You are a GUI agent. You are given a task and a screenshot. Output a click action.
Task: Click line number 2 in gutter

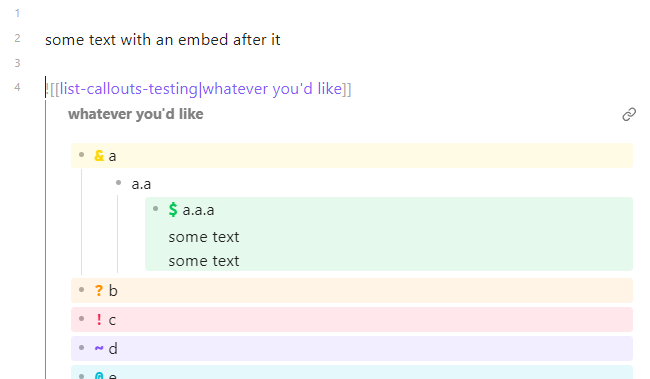(17, 38)
